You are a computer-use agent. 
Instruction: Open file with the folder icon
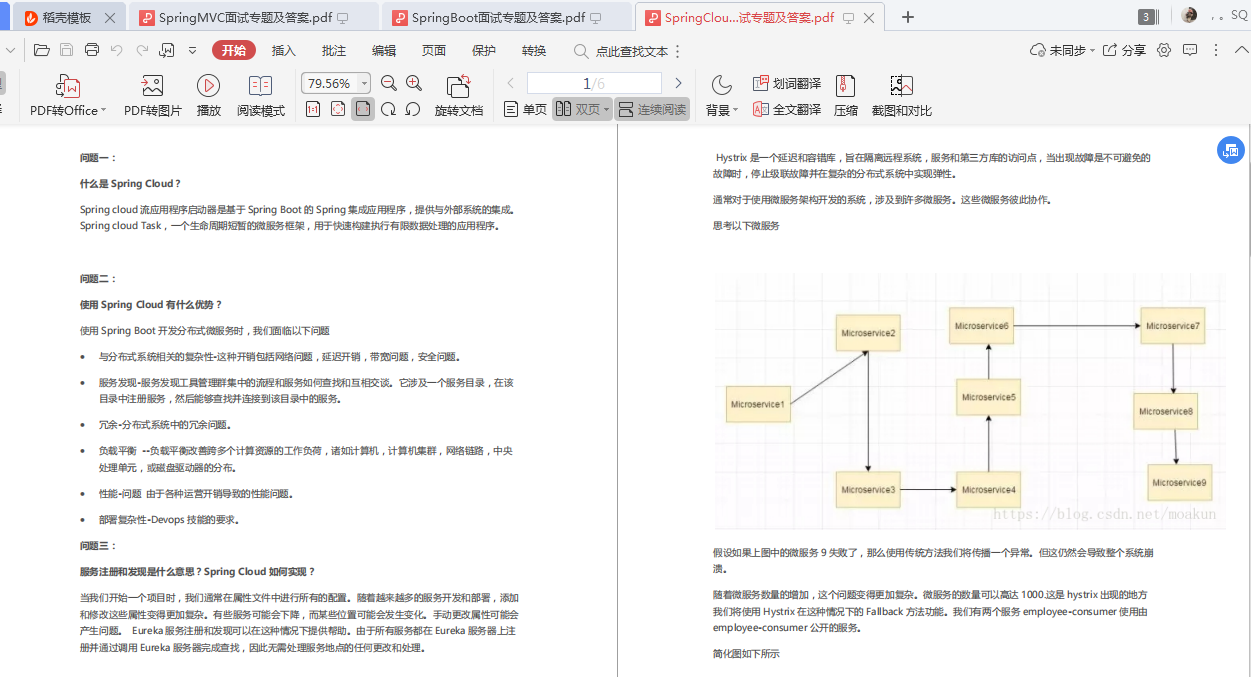(x=41, y=50)
